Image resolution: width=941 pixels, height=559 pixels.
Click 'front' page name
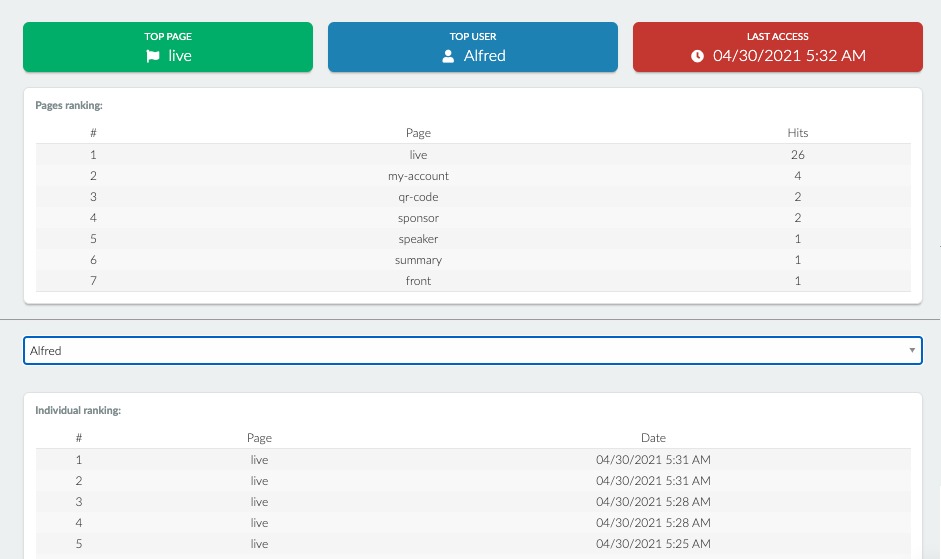point(418,281)
